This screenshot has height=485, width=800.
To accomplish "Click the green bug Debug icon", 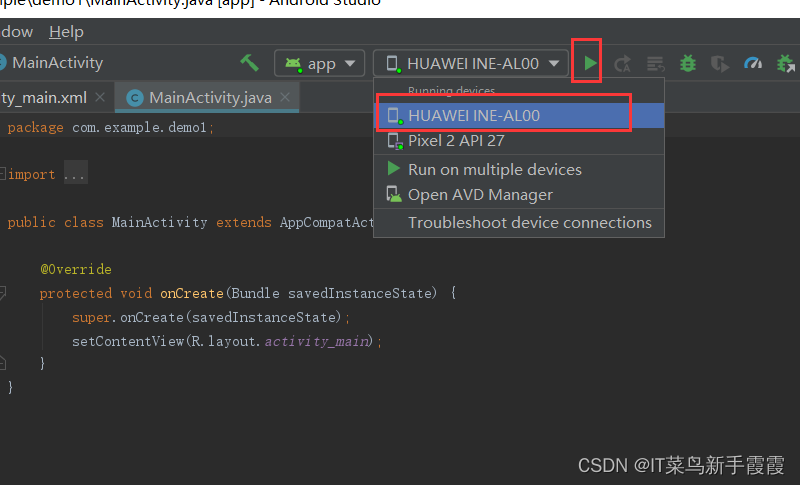I will [x=688, y=64].
